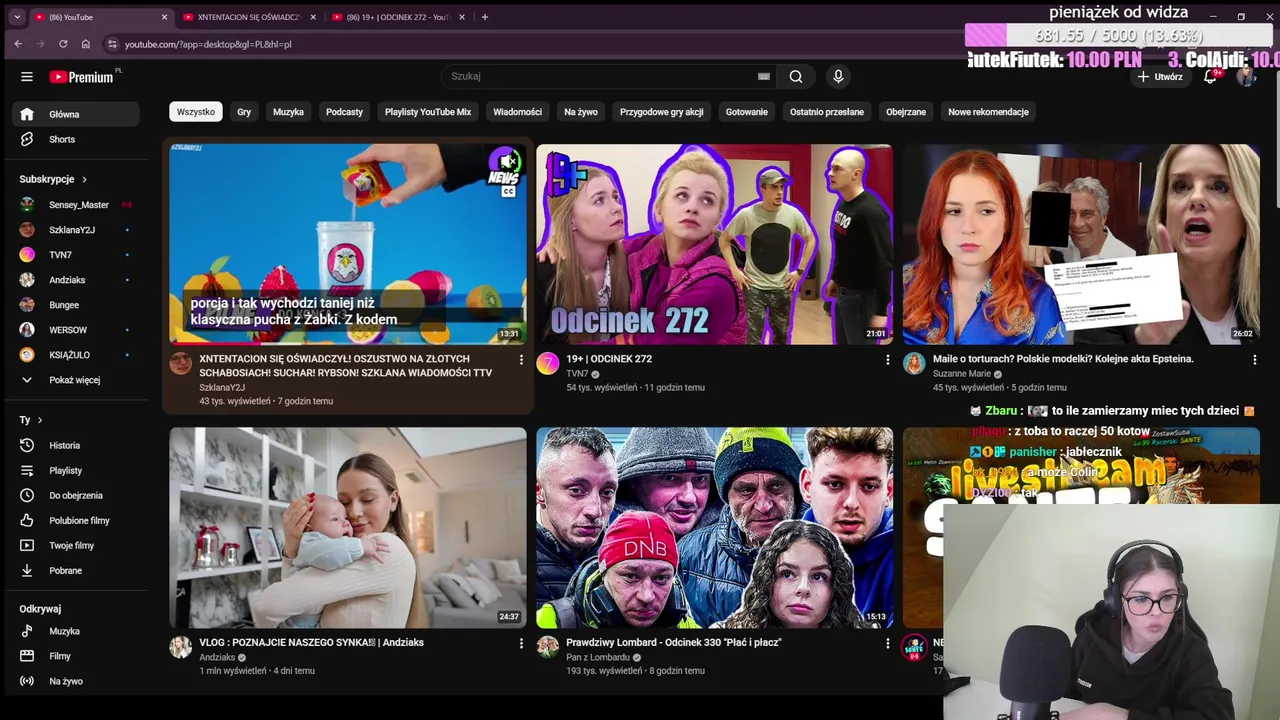
Task: Click the YouTube Premium logo
Action: (82, 77)
